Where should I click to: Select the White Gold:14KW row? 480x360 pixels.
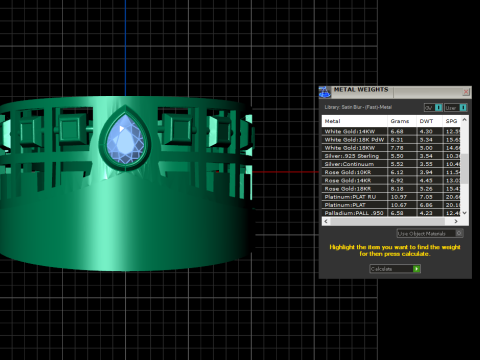coord(391,131)
